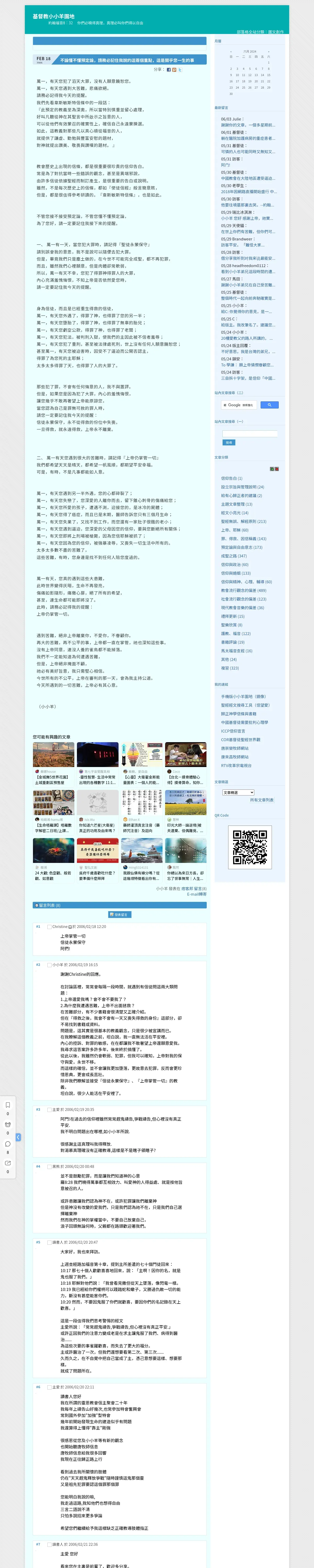Image resolution: width=314 pixels, height=1568 pixels.
Task: Open category 設立宗旨與管理說明 (24)
Action: pyautogui.click(x=243, y=487)
